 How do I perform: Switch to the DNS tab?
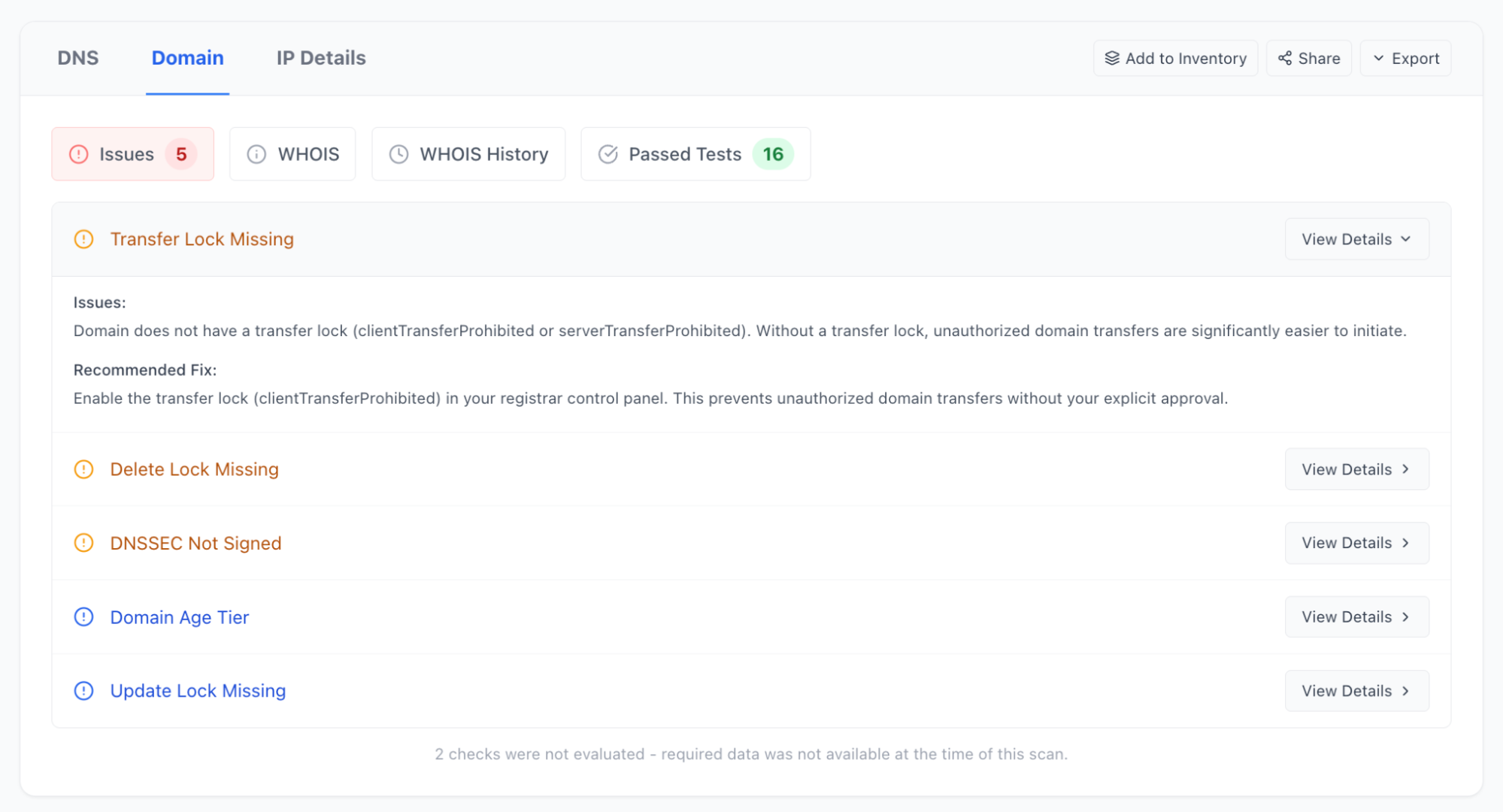78,58
